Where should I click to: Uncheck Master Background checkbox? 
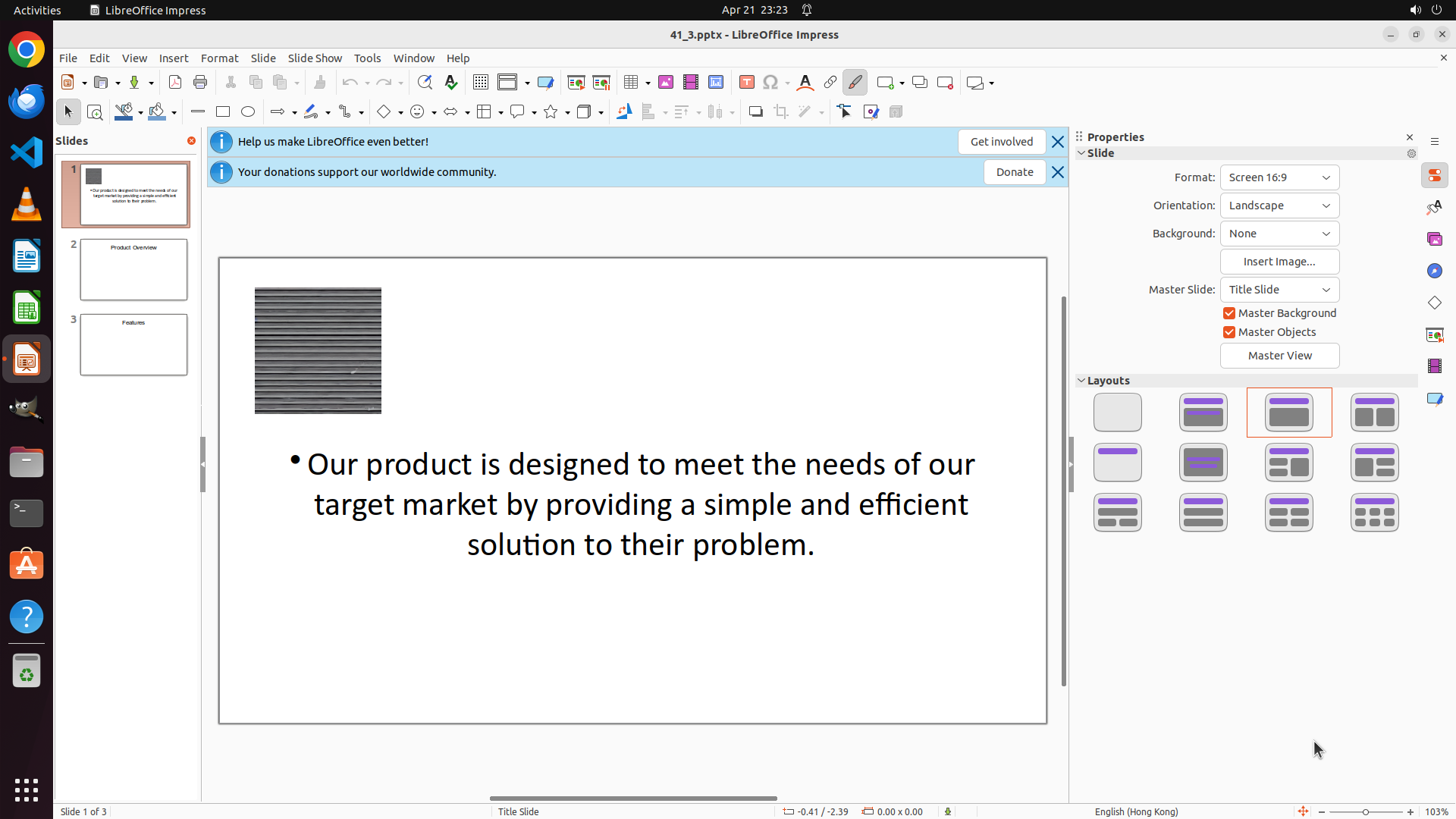click(x=1229, y=313)
